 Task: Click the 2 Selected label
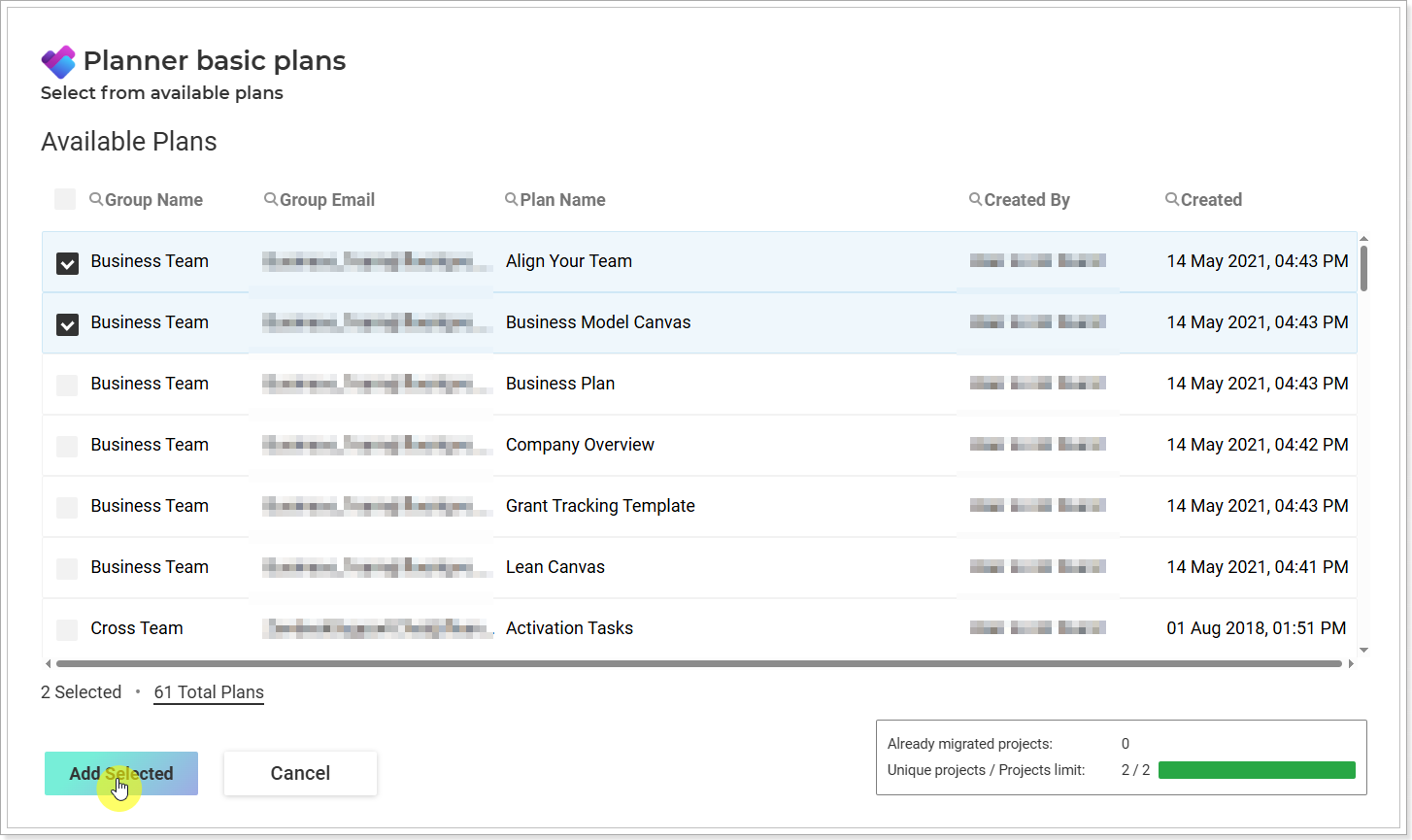(82, 692)
